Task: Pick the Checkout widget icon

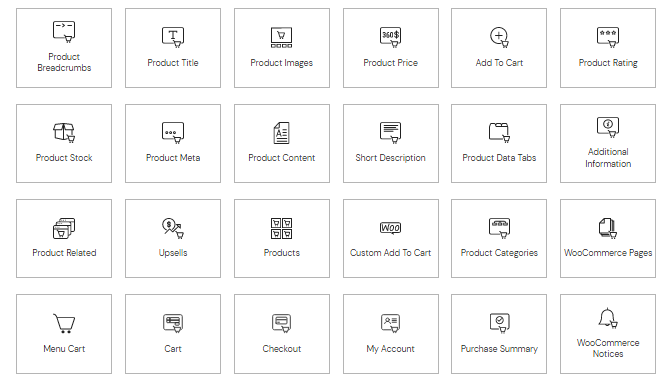Action: coord(282,323)
